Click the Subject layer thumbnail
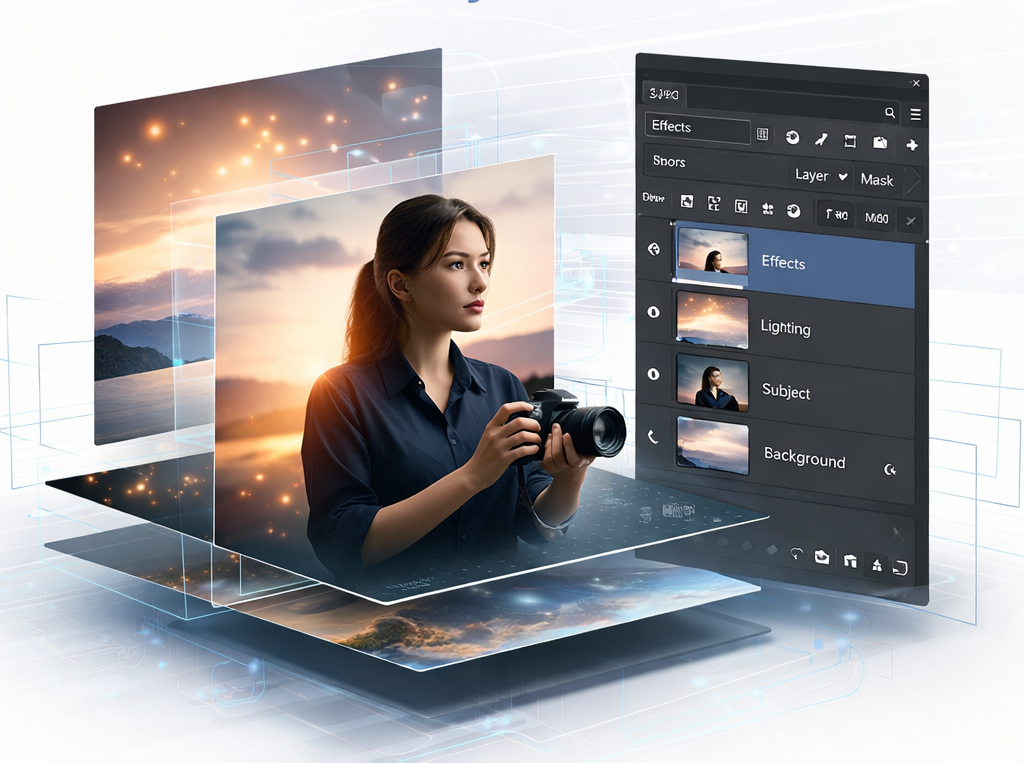 [x=712, y=383]
